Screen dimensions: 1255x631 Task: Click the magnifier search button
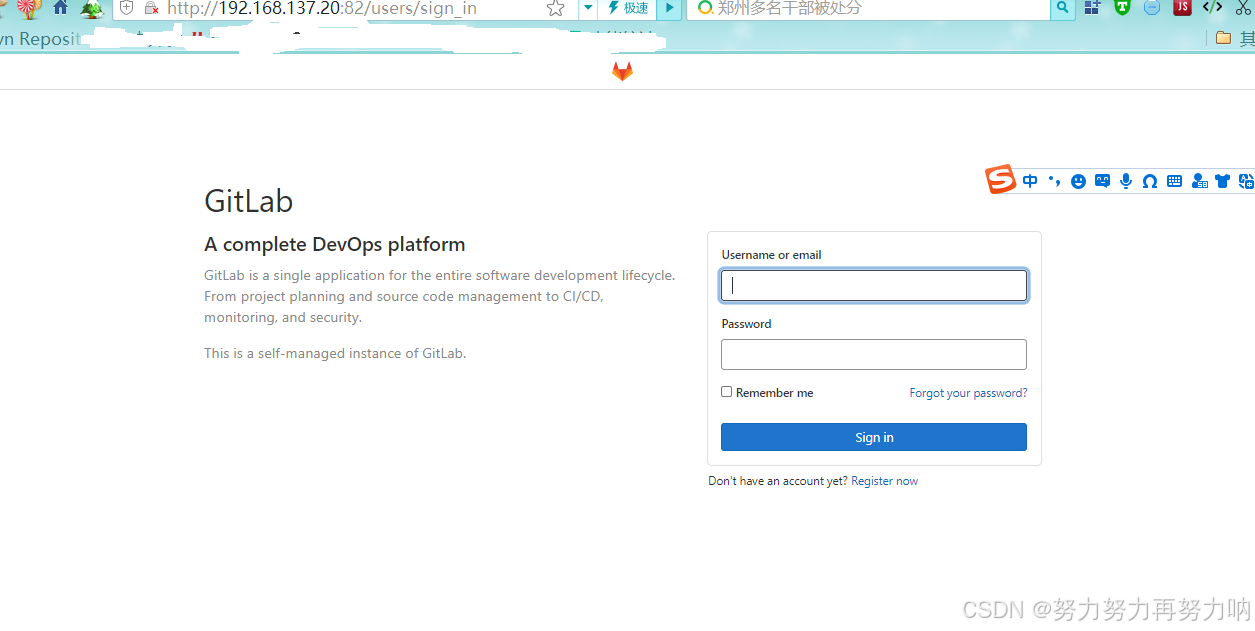click(x=1063, y=8)
